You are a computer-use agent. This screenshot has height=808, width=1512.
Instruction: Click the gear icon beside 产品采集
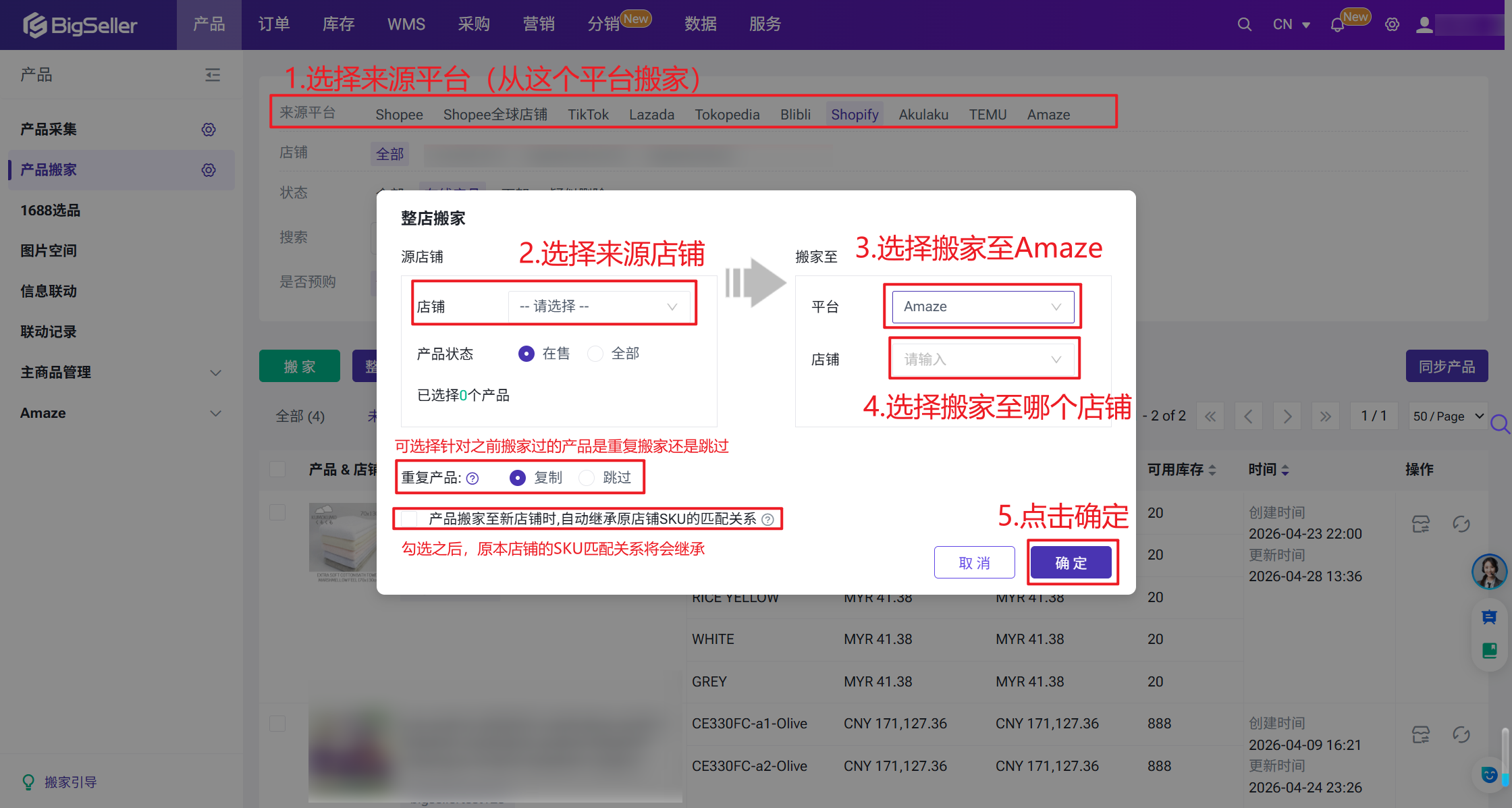tap(209, 130)
